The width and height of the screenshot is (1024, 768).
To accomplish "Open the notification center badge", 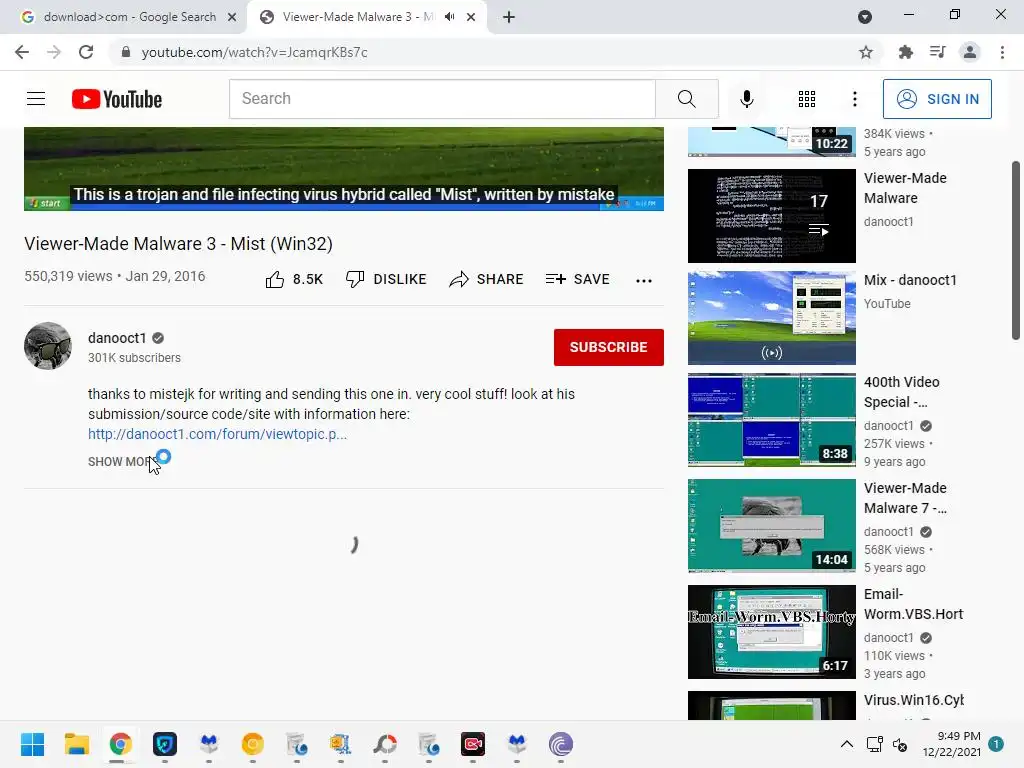I will click(x=996, y=744).
